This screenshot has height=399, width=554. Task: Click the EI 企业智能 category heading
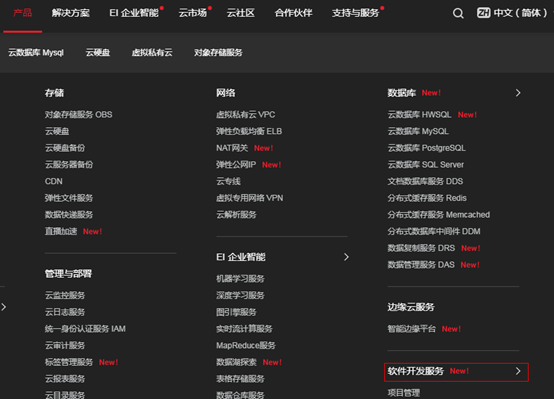click(x=241, y=257)
